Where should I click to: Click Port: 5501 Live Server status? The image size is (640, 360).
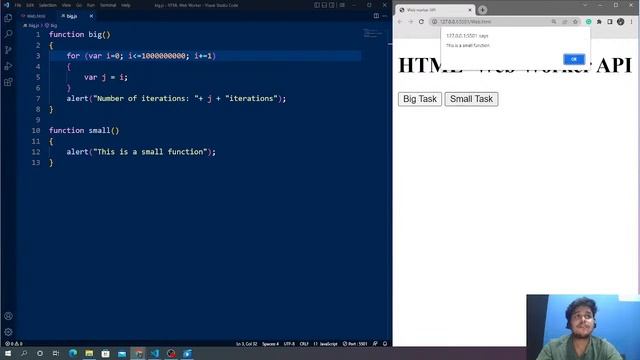click(355, 344)
